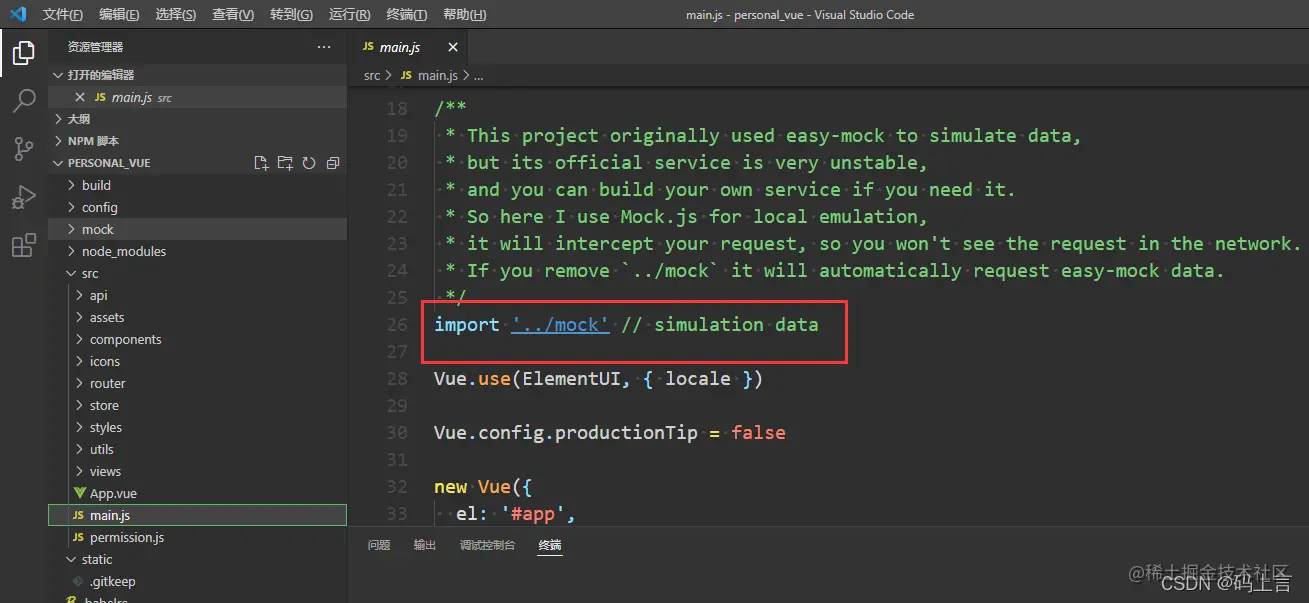Open the Extensions view
Viewport: 1309px width, 603px height.
pos(24,245)
